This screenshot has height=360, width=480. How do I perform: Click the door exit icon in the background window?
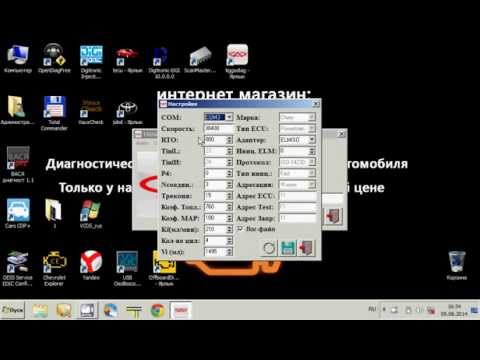[x=334, y=216]
